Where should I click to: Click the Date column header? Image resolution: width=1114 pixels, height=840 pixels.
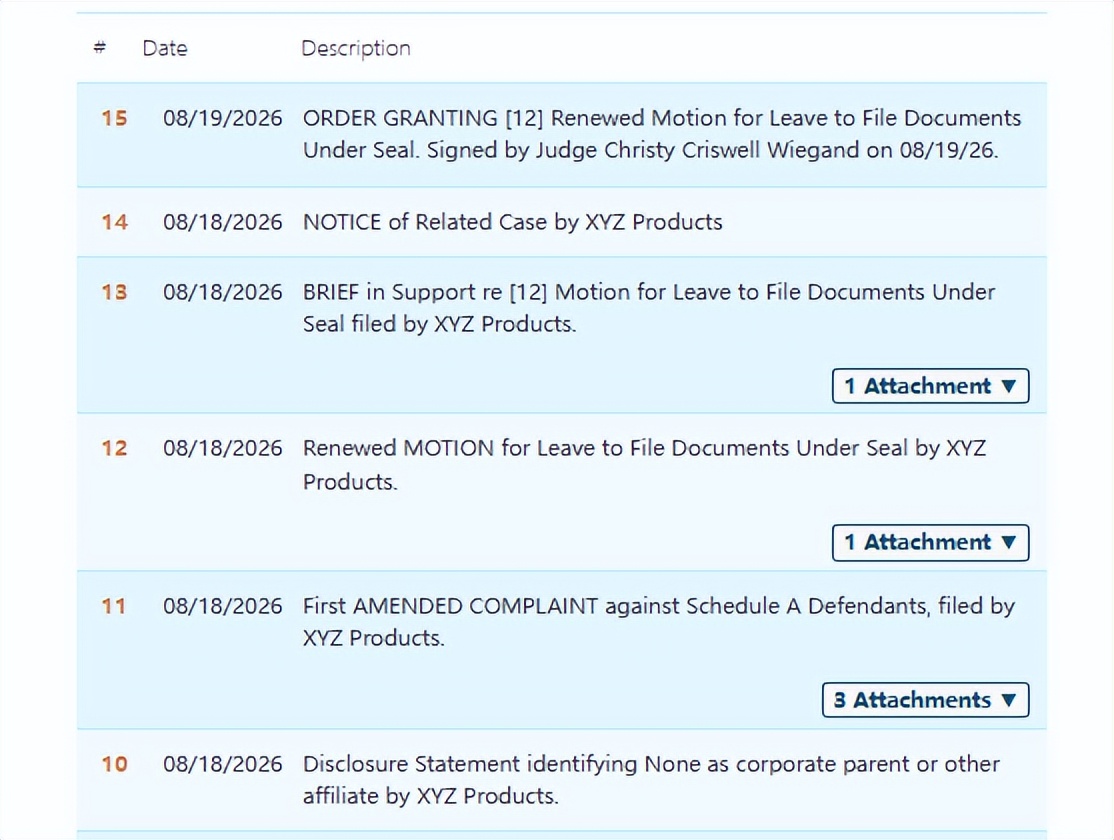[x=165, y=48]
